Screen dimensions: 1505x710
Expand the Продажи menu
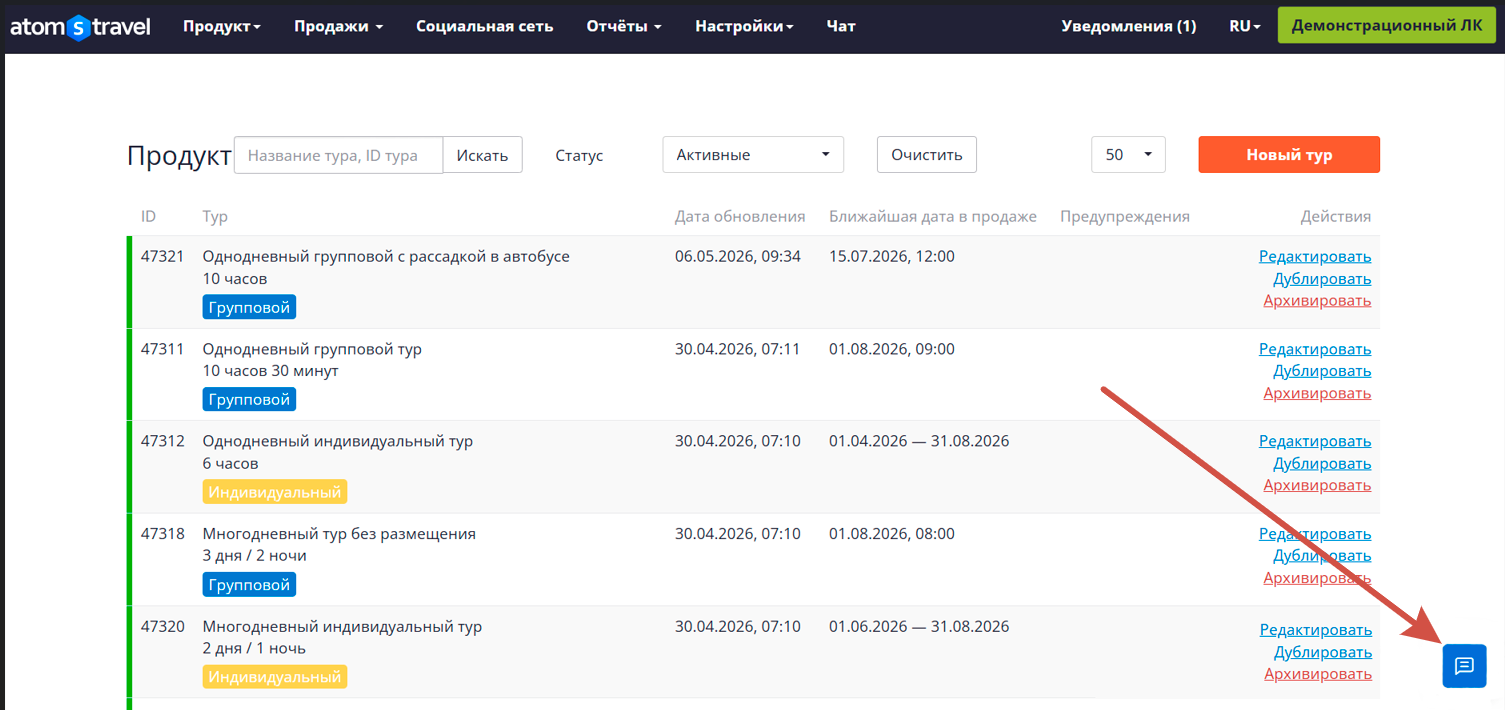338,27
